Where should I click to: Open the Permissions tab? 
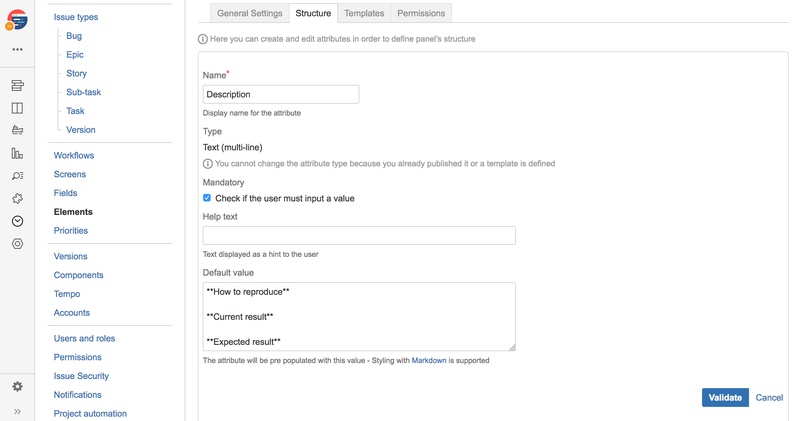421,13
